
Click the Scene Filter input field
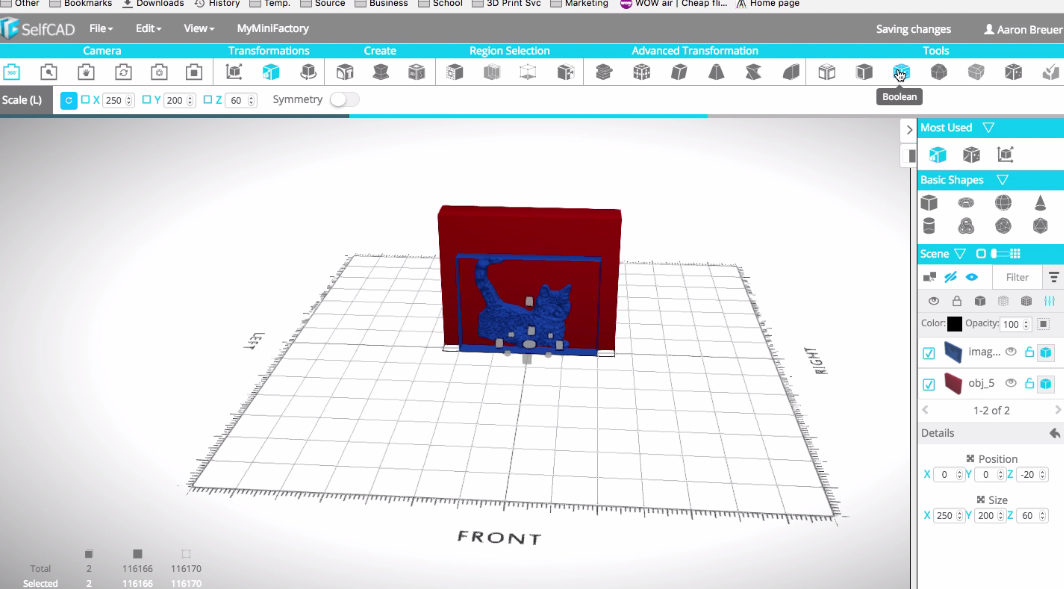[1016, 277]
